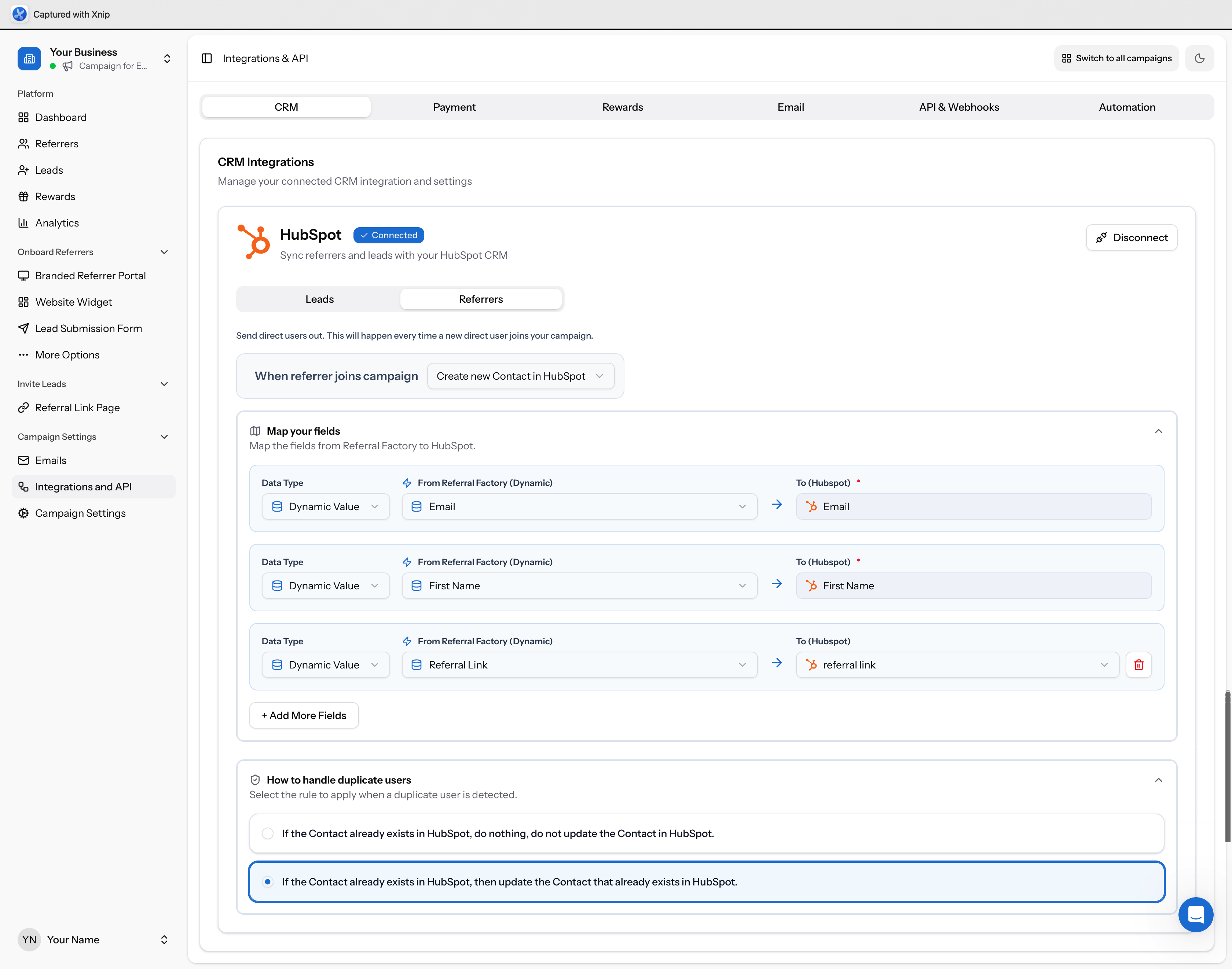
Task: Collapse the Campaign Settings section
Action: point(164,437)
